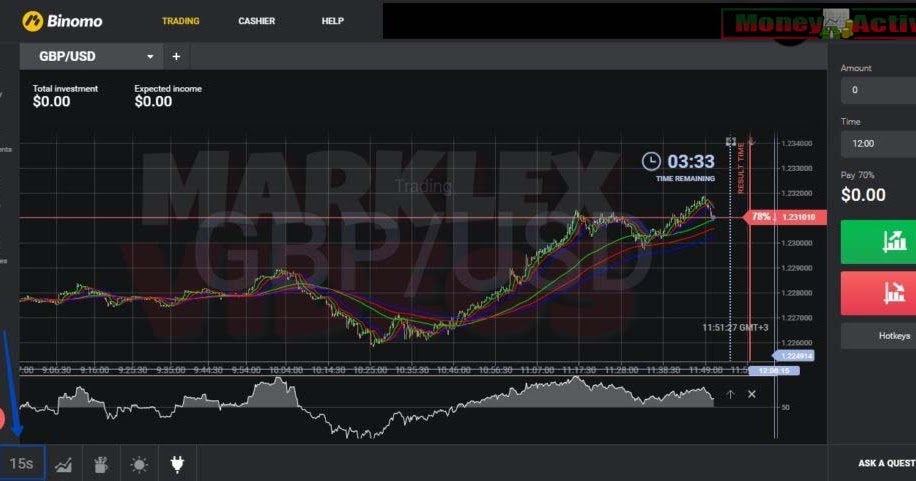Click the plug icon in bottom toolbar
This screenshot has height=481, width=916.
point(177,464)
